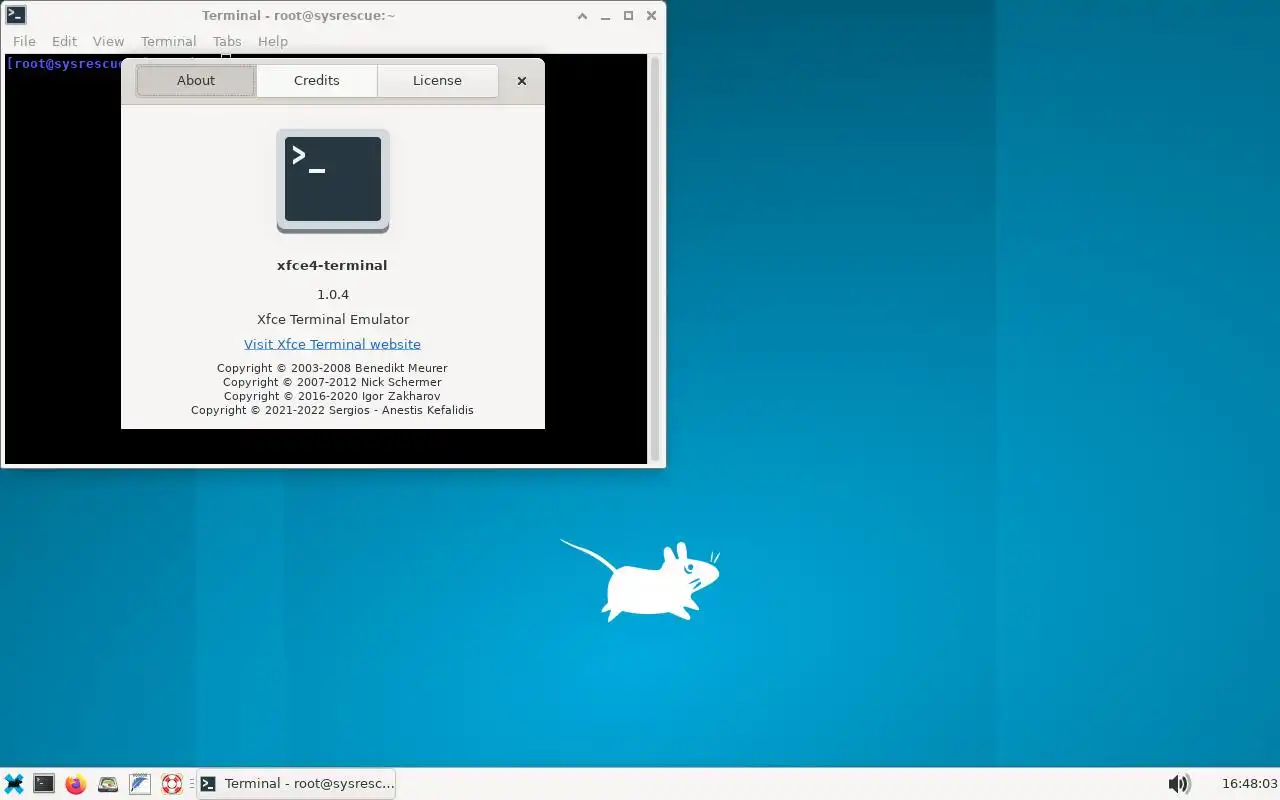
Task: Click the version number 1.0.4
Action: click(x=333, y=294)
